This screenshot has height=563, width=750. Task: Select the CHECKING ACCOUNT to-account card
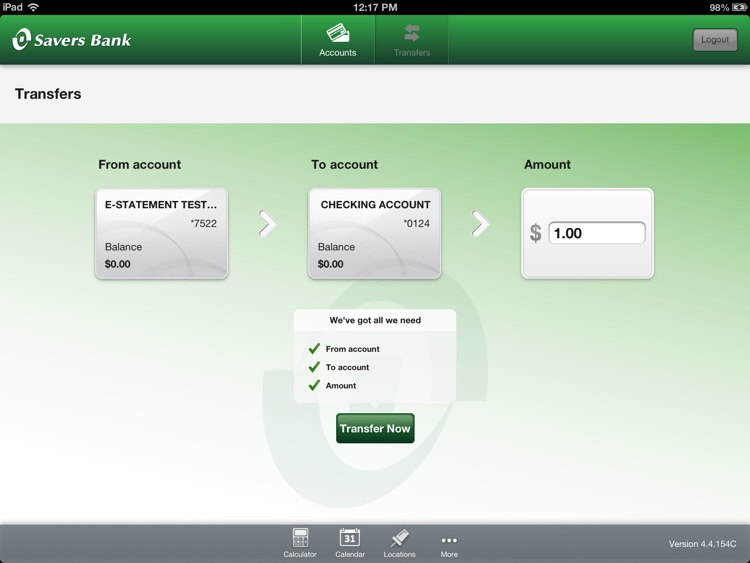[375, 233]
